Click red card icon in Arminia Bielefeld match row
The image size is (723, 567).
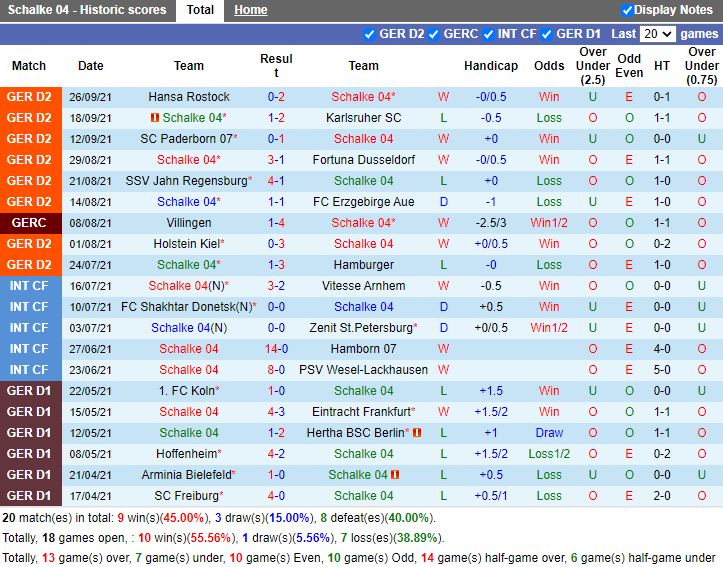(x=396, y=475)
